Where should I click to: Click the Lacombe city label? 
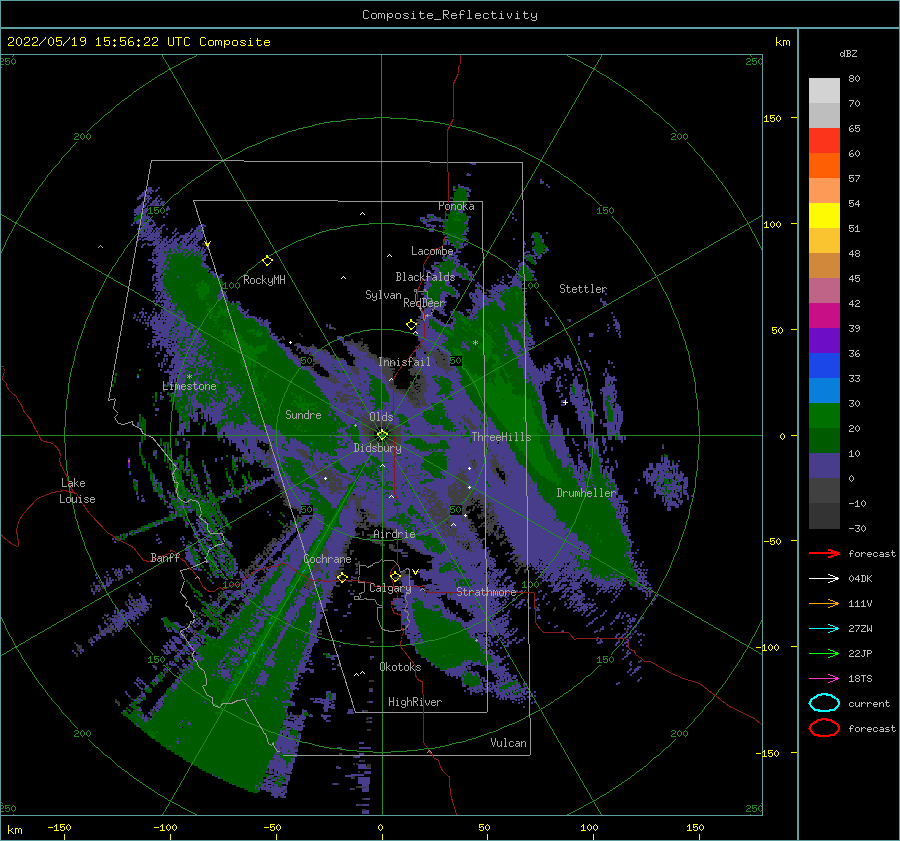coord(432,251)
